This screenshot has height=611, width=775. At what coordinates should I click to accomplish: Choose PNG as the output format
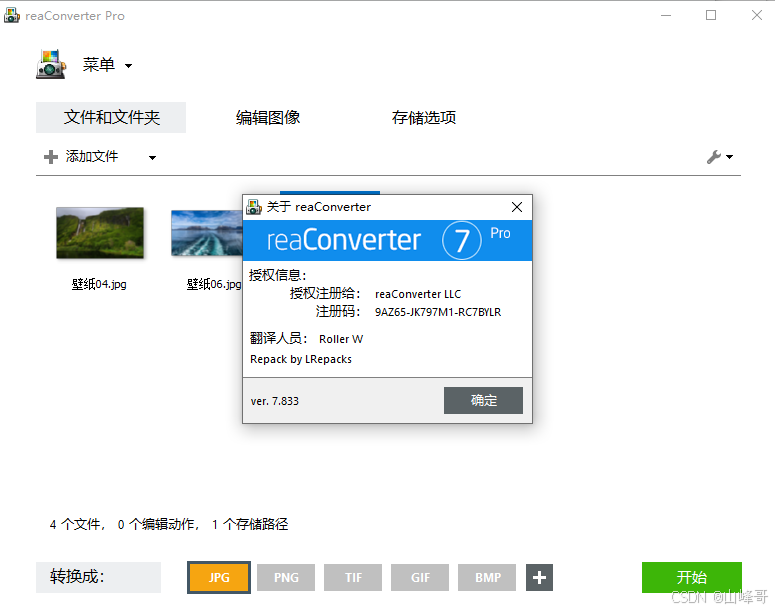[x=286, y=577]
